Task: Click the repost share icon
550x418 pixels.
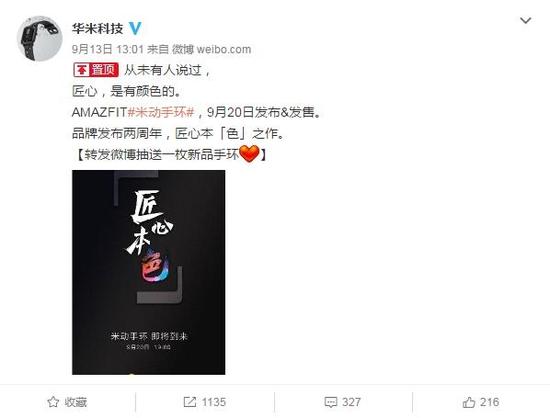Action: pyautogui.click(x=189, y=402)
